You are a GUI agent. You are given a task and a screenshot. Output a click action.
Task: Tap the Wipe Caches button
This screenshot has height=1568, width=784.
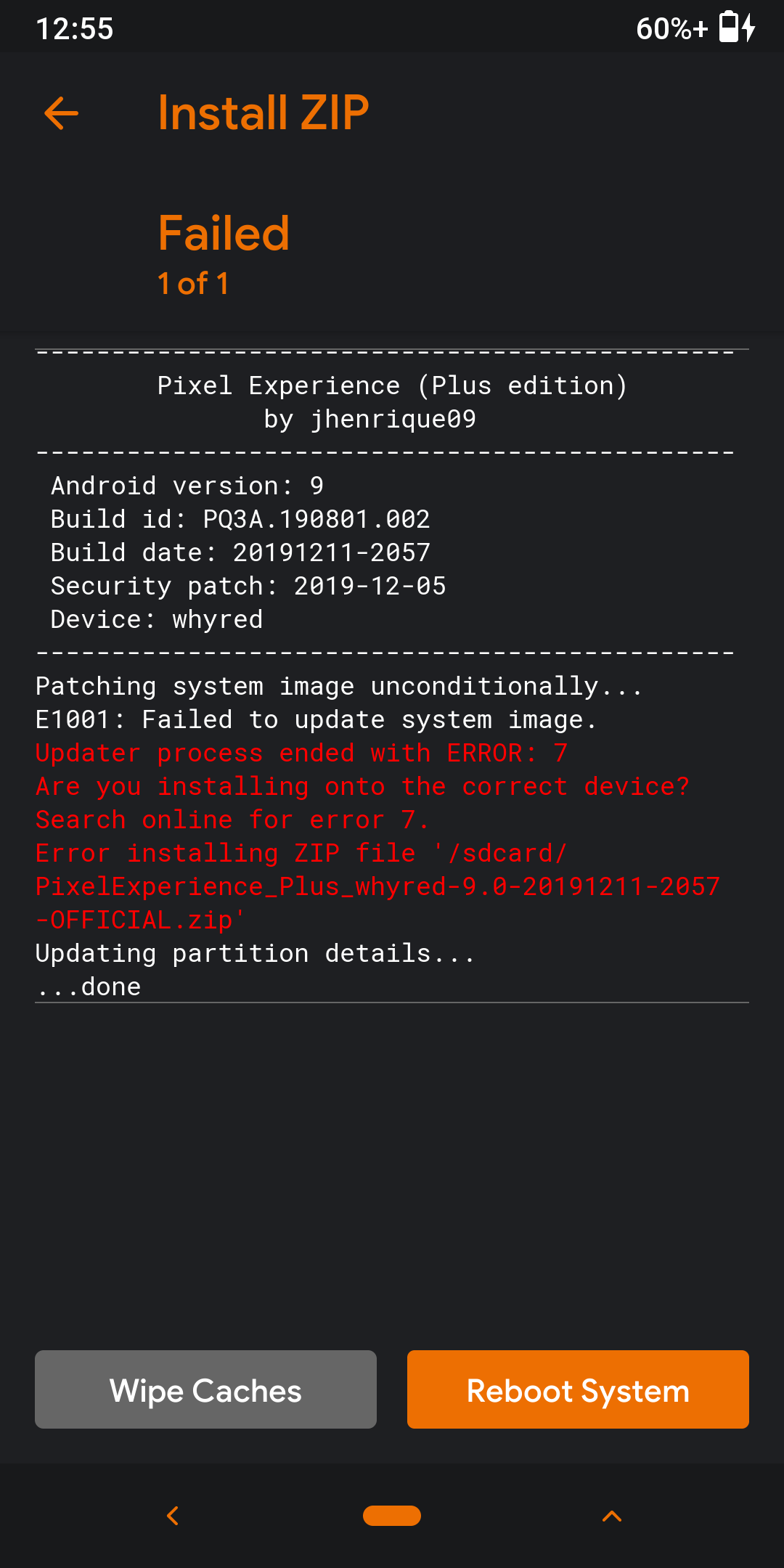pyautogui.click(x=205, y=1389)
